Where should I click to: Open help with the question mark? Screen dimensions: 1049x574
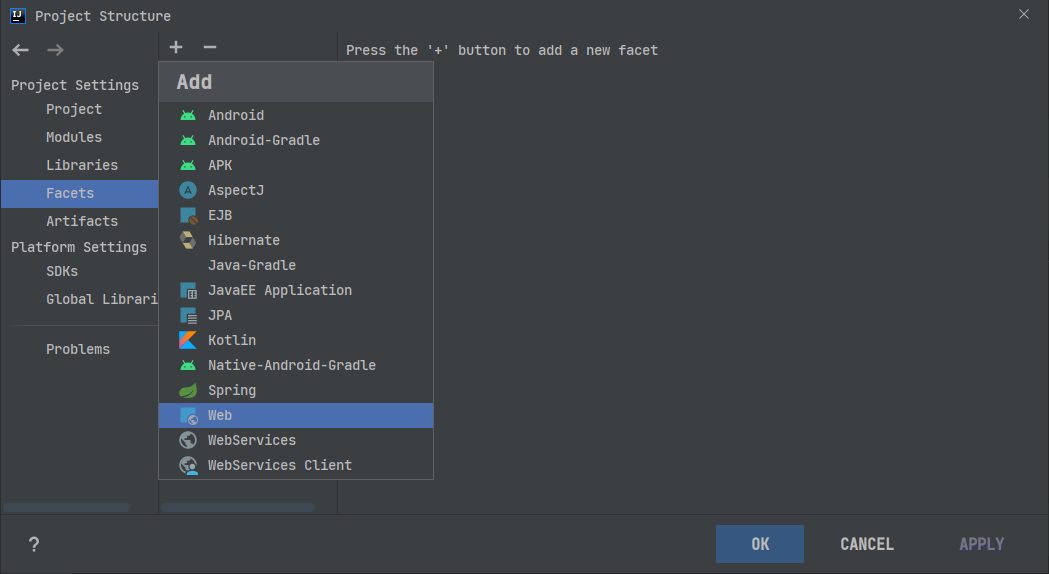pos(34,544)
